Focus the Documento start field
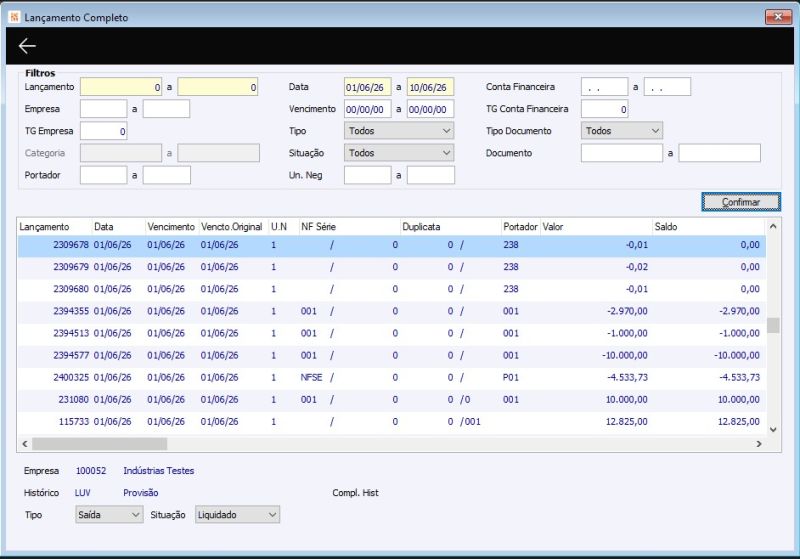The height and width of the screenshot is (559, 800). point(621,153)
